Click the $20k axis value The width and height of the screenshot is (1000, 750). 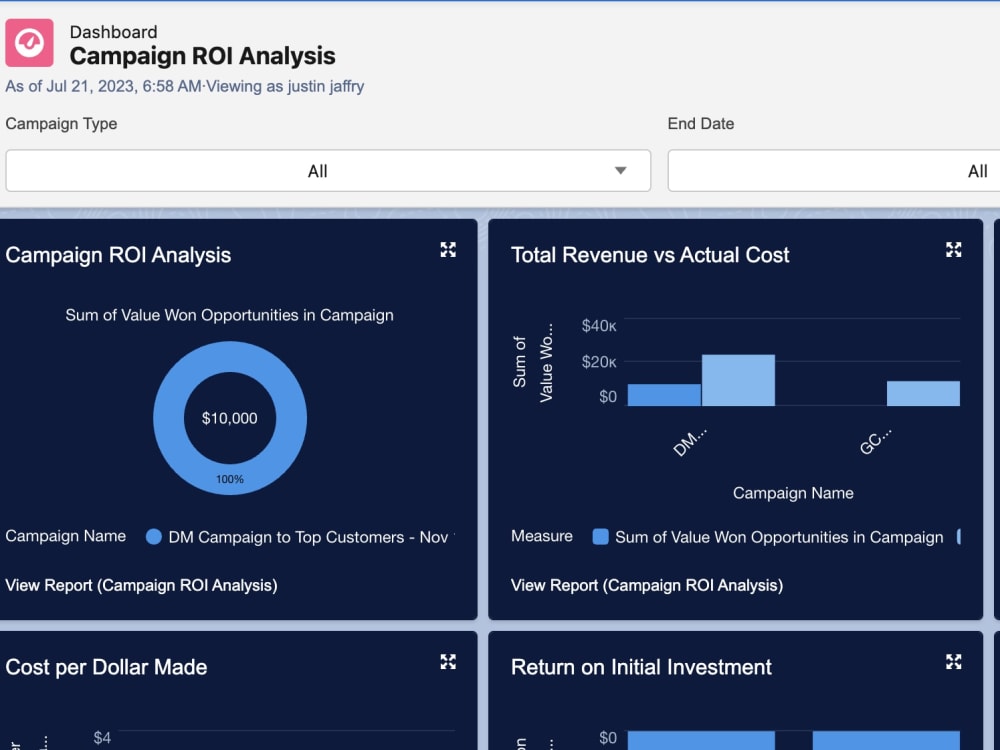pyautogui.click(x=599, y=362)
